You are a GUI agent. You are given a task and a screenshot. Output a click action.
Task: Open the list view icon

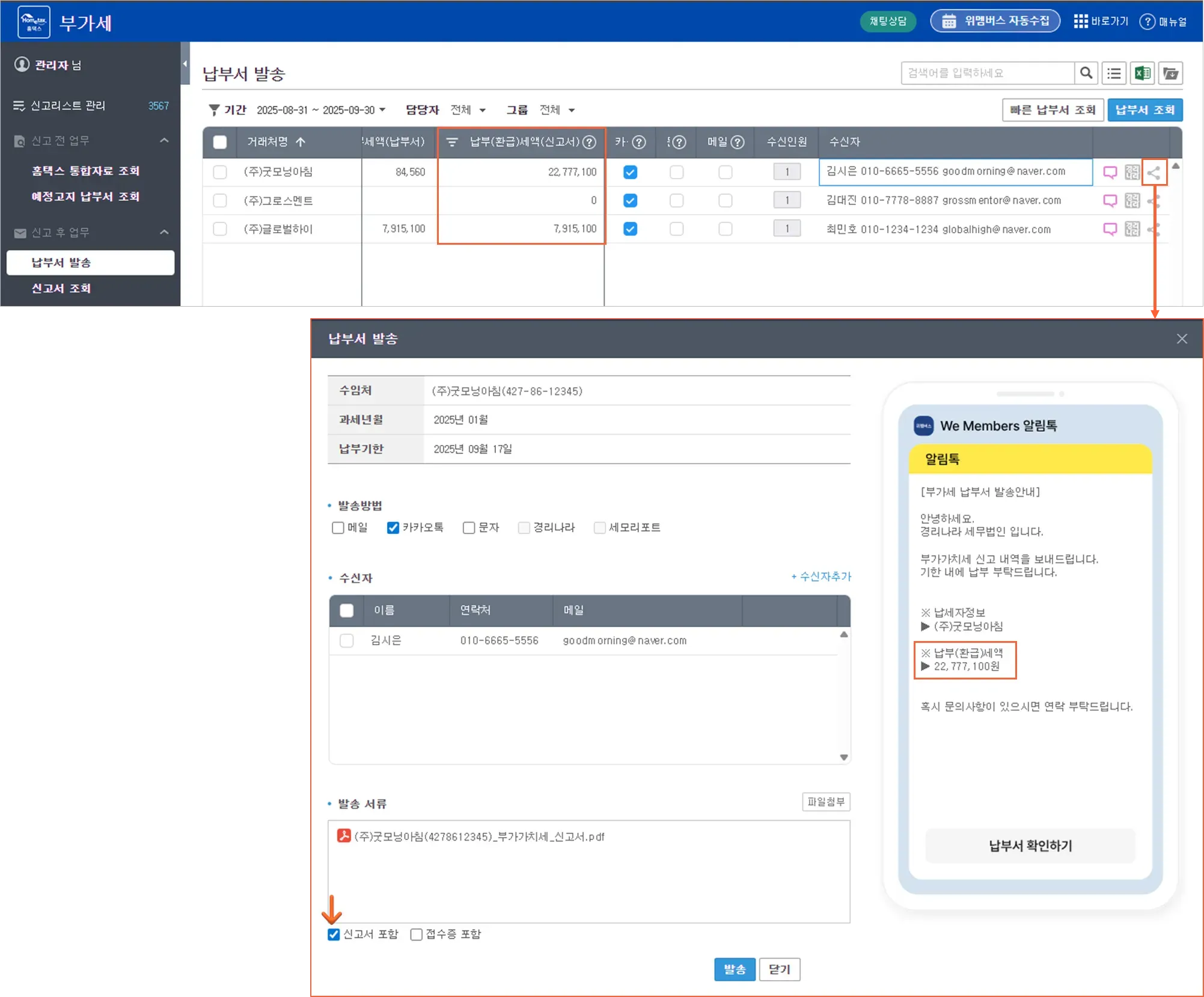click(x=1114, y=73)
